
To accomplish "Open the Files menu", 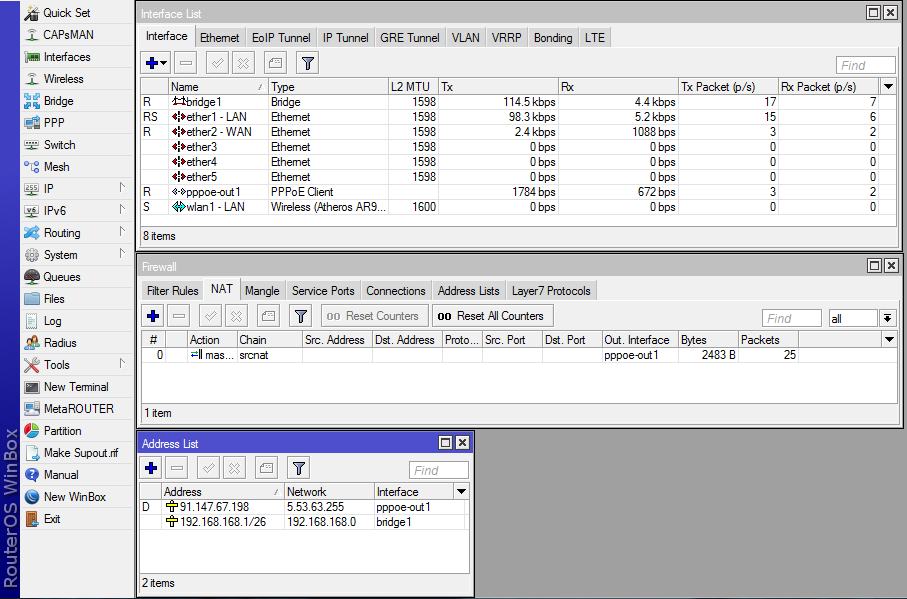I will tap(77, 299).
